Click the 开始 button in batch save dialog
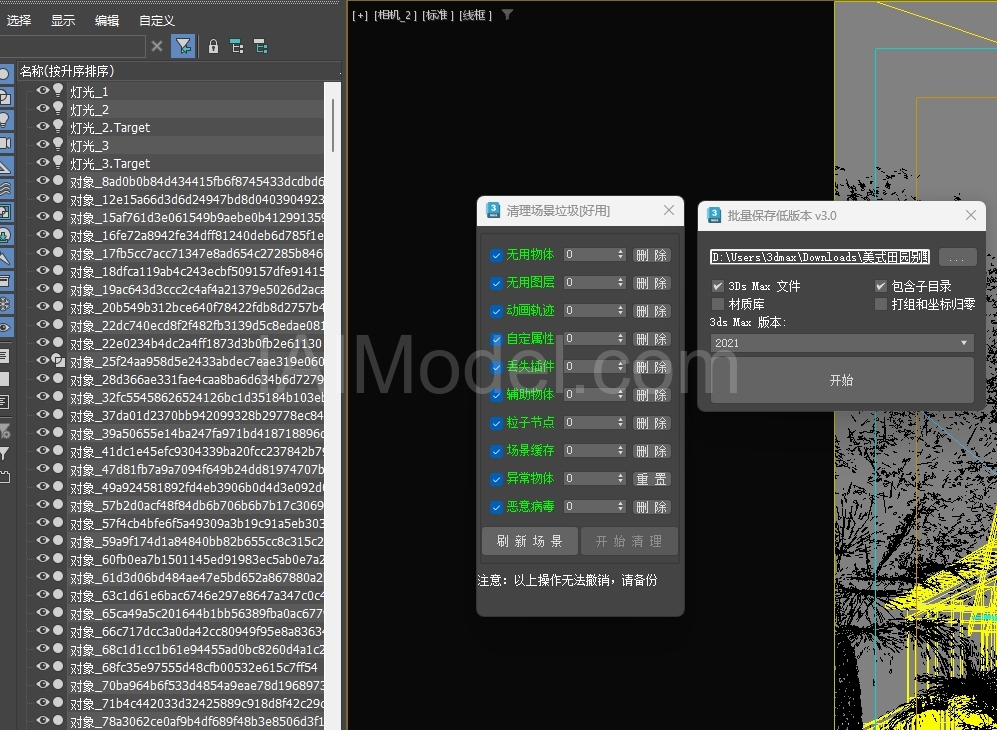The height and width of the screenshot is (730, 997). click(842, 380)
